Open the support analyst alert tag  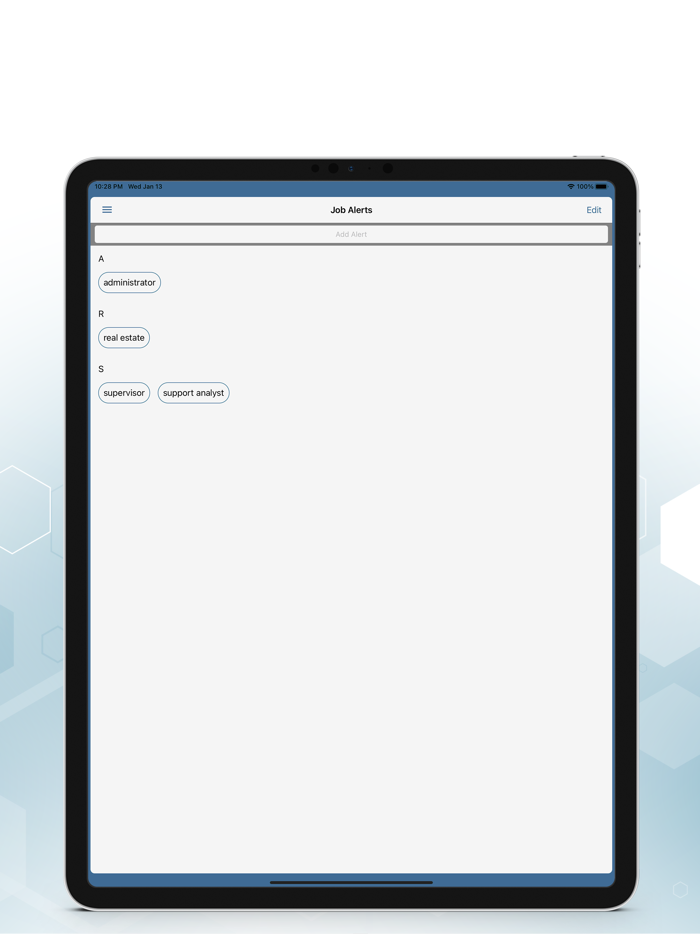194,393
